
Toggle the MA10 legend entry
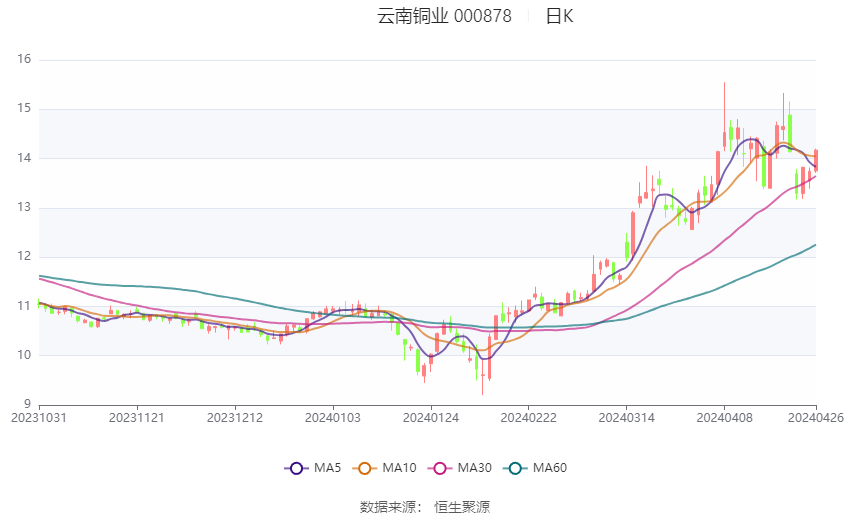pos(384,468)
